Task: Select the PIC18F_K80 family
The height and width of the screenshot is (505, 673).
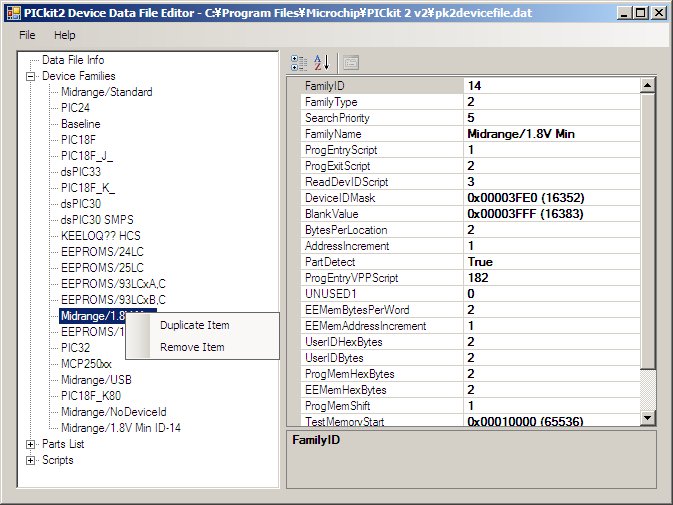Action: pos(91,396)
